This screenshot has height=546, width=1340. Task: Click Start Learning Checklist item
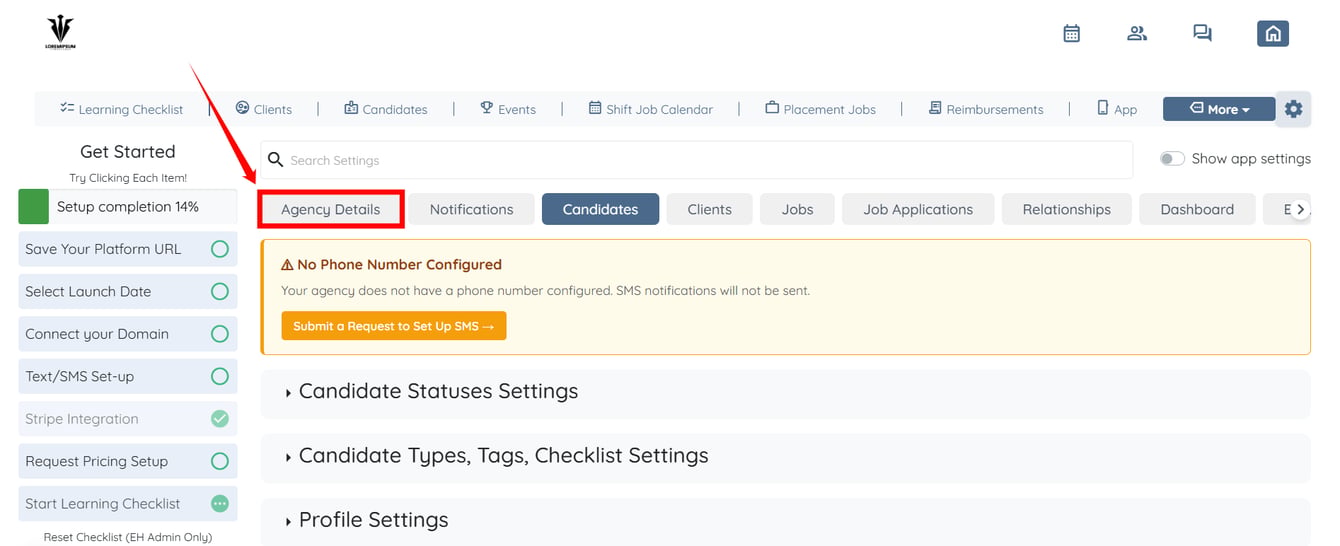coord(128,504)
